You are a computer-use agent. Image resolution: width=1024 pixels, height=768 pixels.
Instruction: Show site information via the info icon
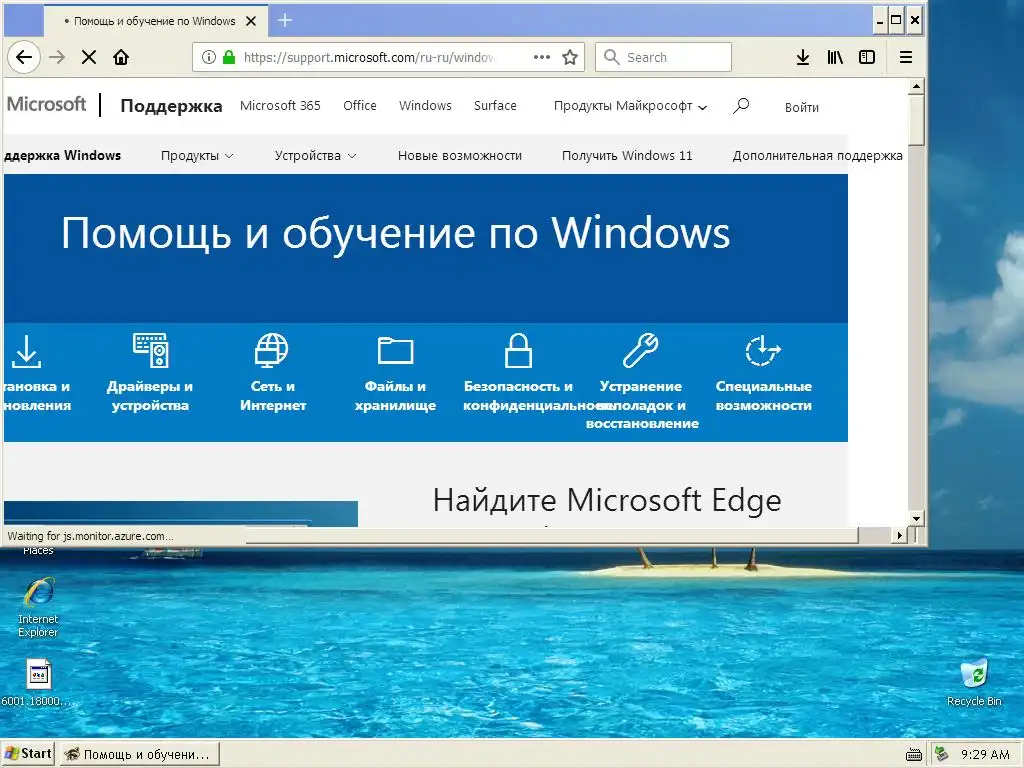point(208,57)
